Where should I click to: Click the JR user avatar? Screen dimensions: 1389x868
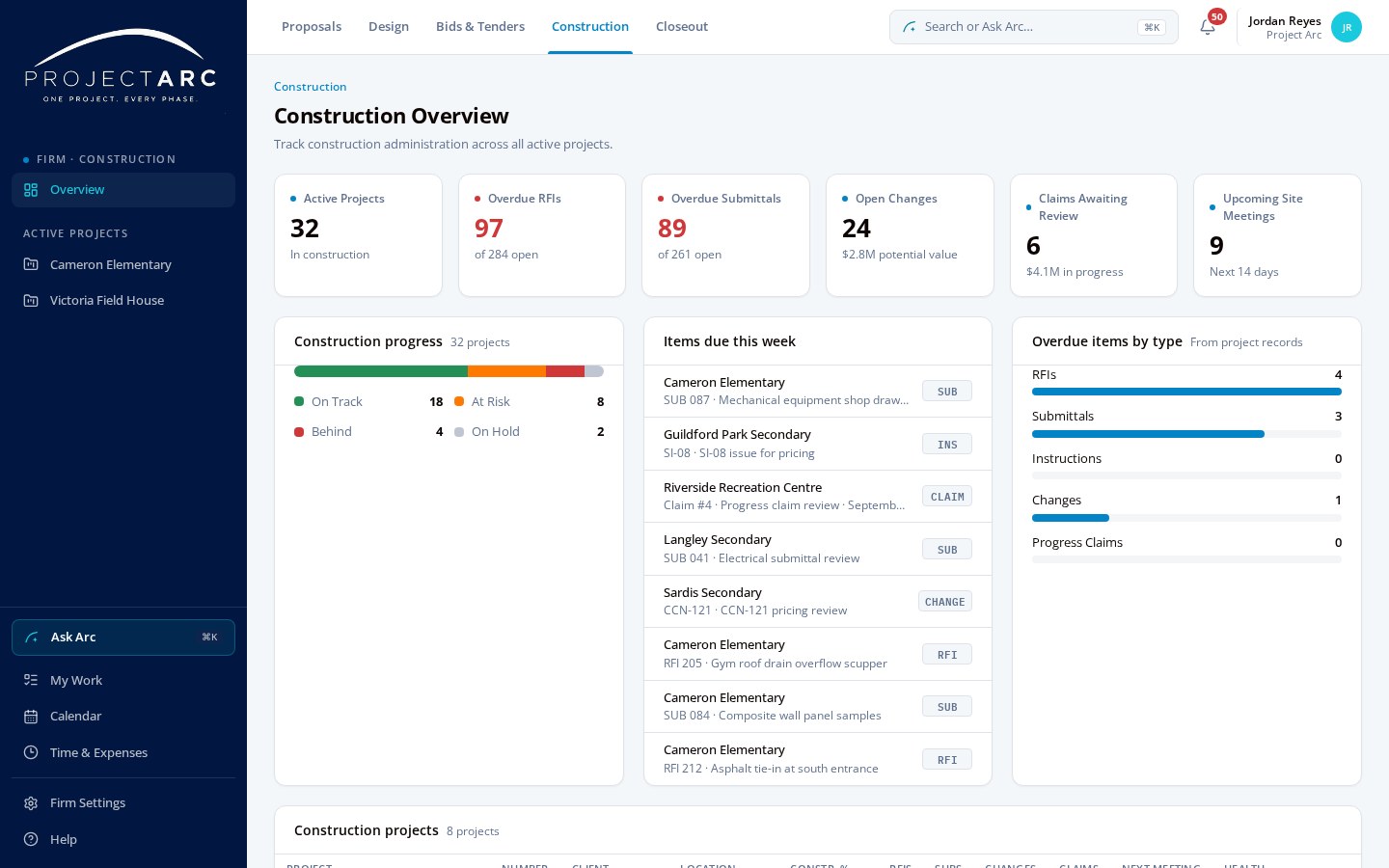click(x=1347, y=27)
